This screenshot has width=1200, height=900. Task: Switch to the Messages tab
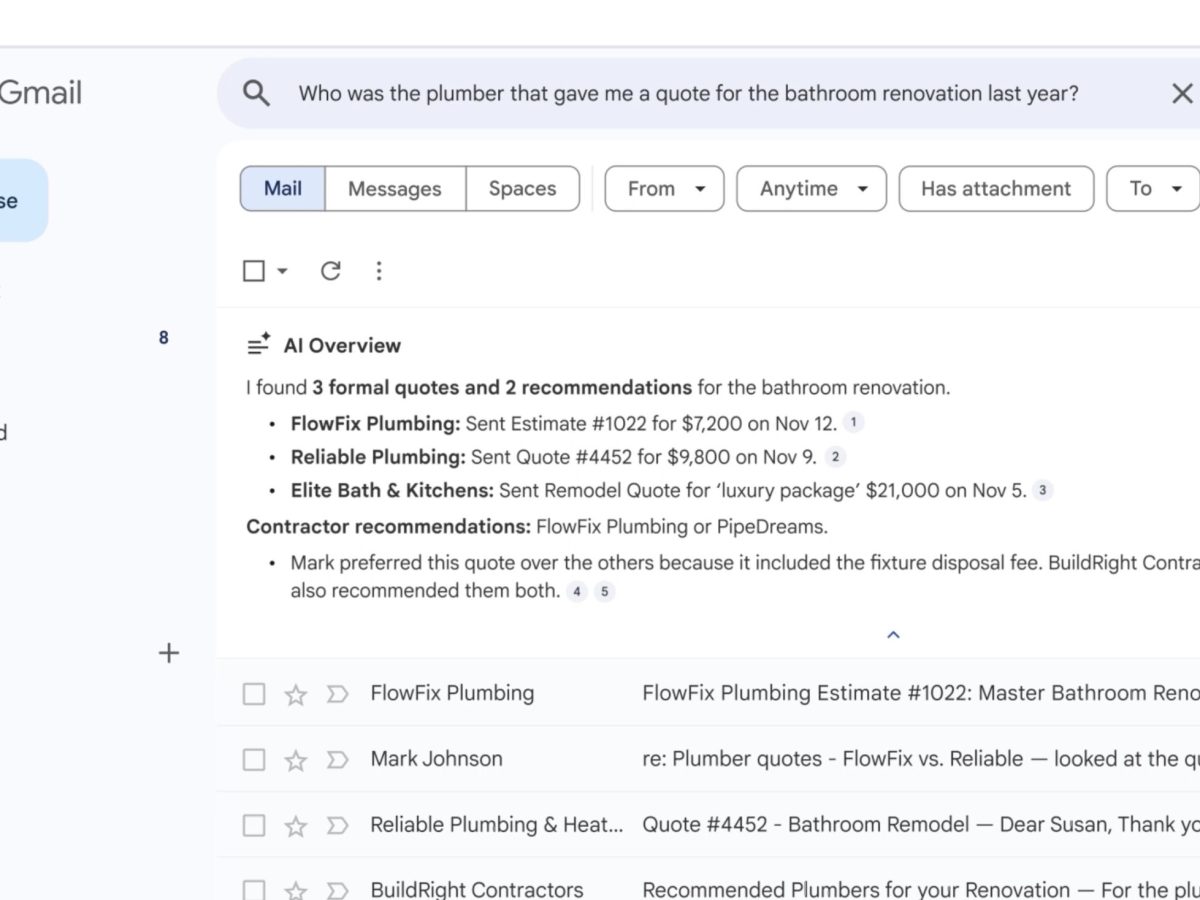click(395, 189)
